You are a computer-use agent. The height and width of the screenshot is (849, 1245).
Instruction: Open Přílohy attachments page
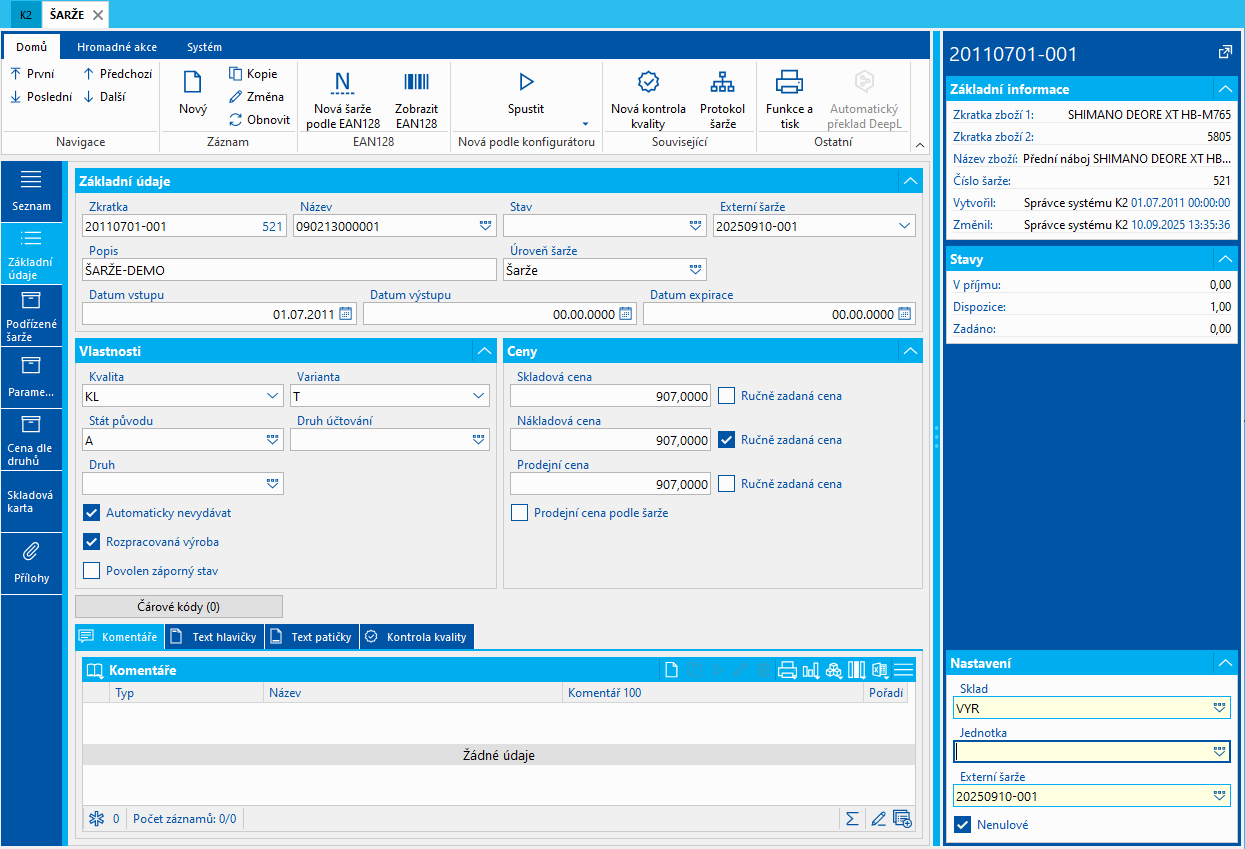click(x=31, y=563)
